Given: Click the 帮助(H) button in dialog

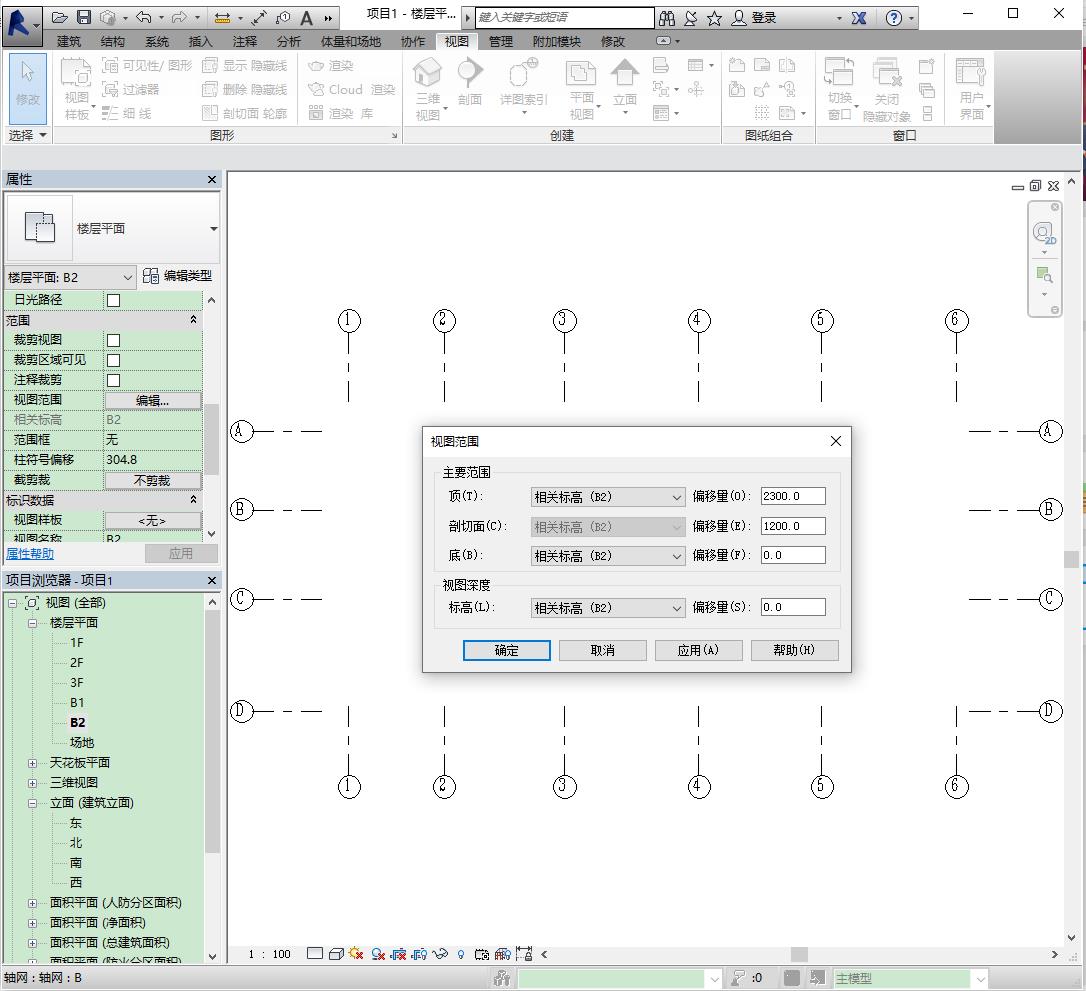Looking at the screenshot, I should pyautogui.click(x=794, y=650).
